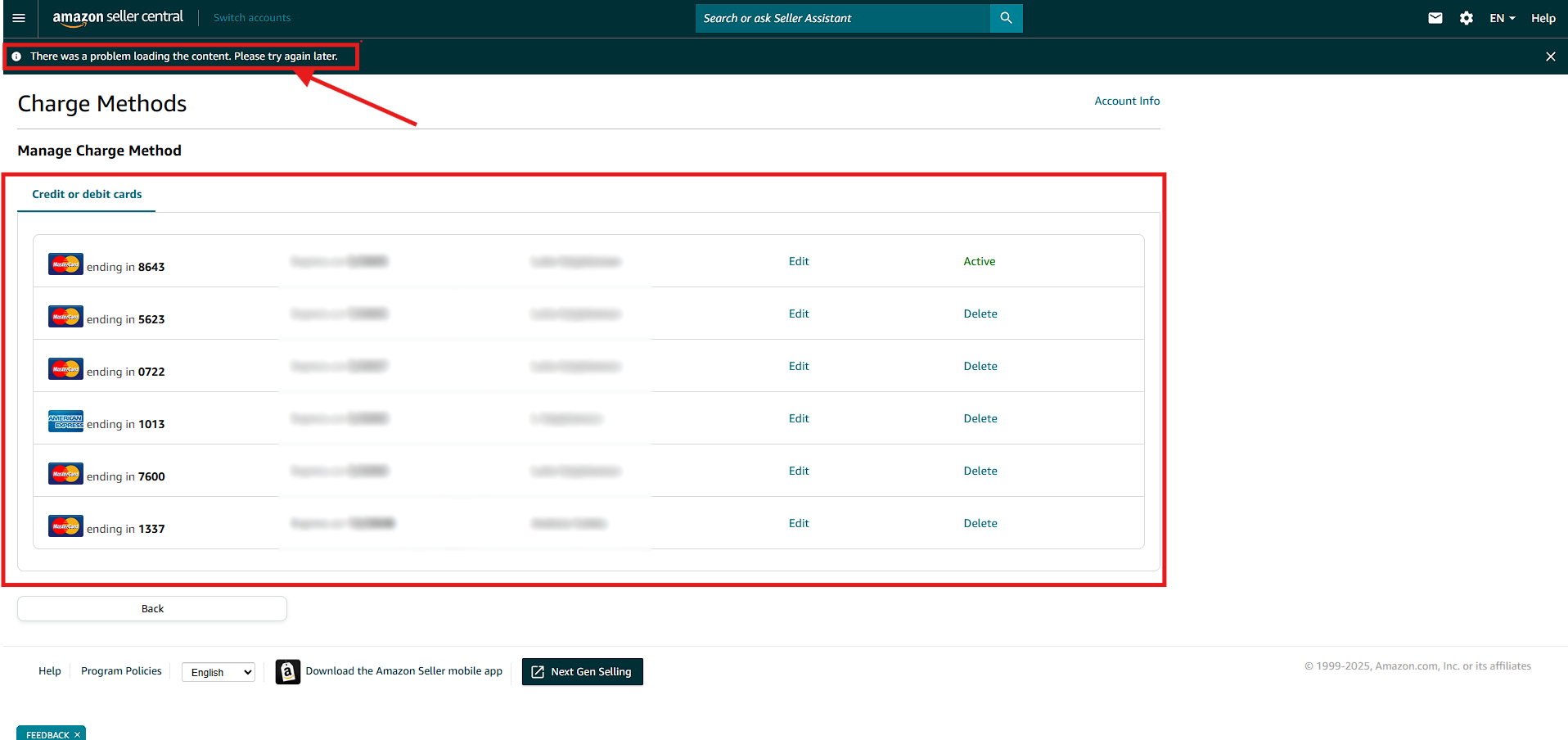Click the Mastercard icon ending in 5623
This screenshot has width=1568, height=740.
click(65, 317)
